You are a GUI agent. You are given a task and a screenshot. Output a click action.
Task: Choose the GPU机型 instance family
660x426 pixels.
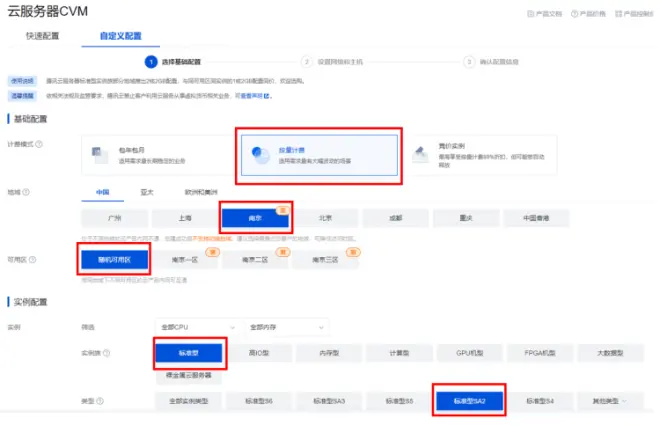tap(470, 353)
